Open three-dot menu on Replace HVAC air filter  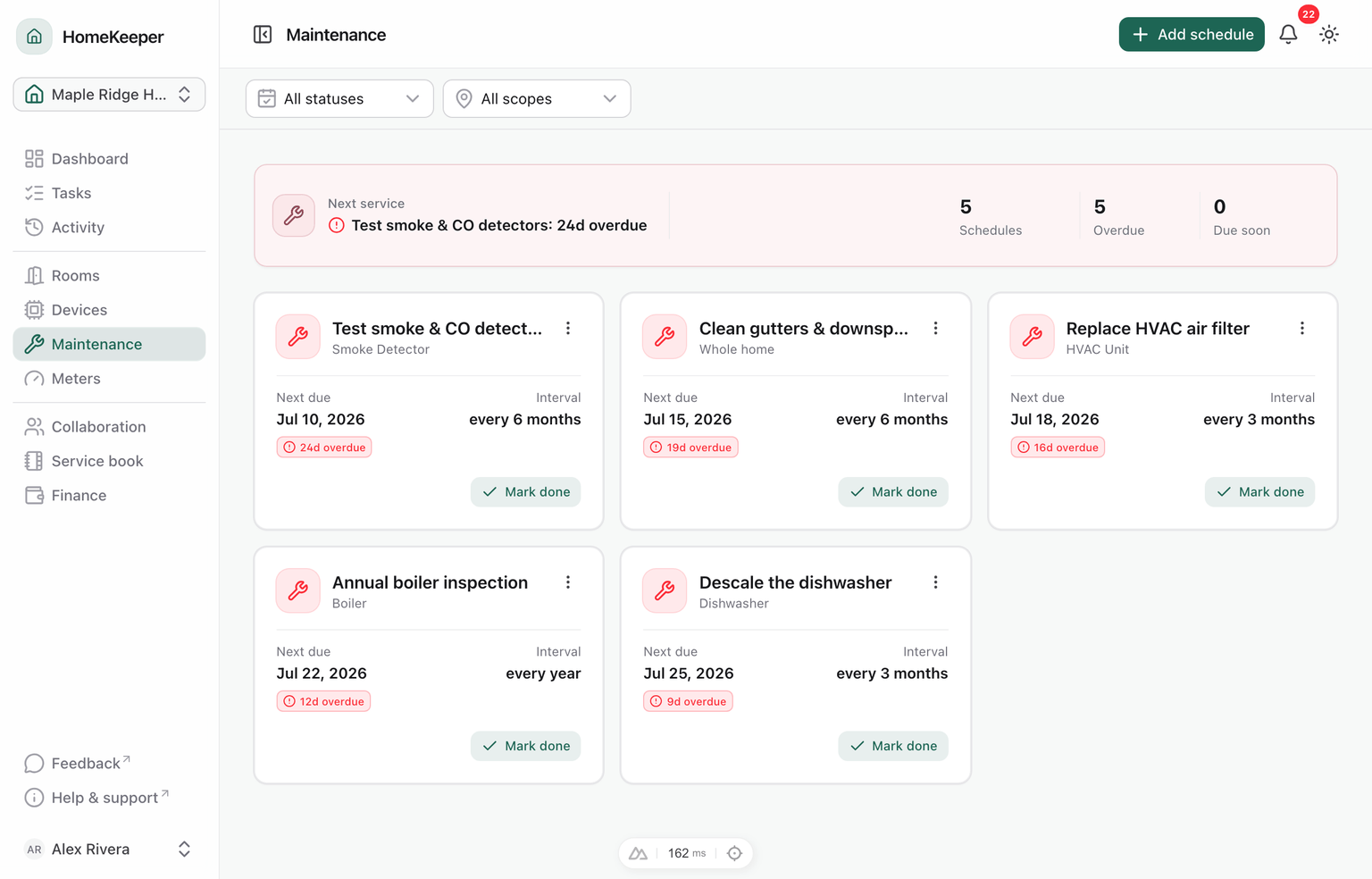pyautogui.click(x=1302, y=329)
